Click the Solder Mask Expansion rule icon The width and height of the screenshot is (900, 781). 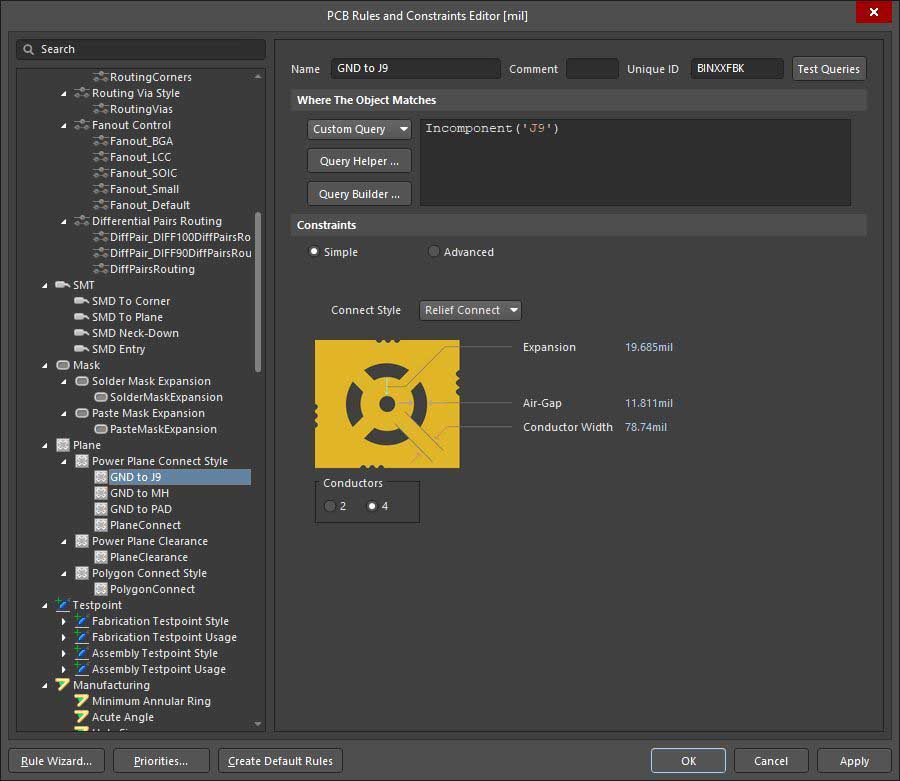click(x=82, y=381)
